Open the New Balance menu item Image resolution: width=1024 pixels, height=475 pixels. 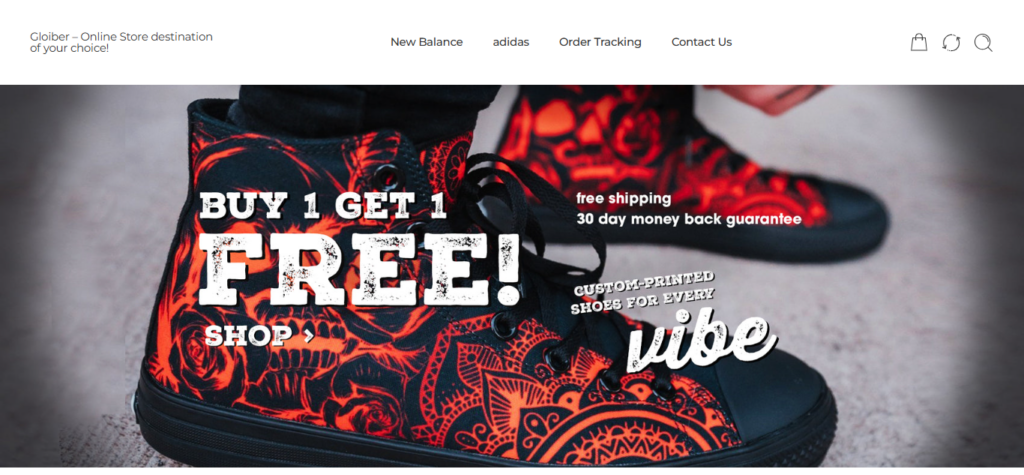click(x=426, y=42)
